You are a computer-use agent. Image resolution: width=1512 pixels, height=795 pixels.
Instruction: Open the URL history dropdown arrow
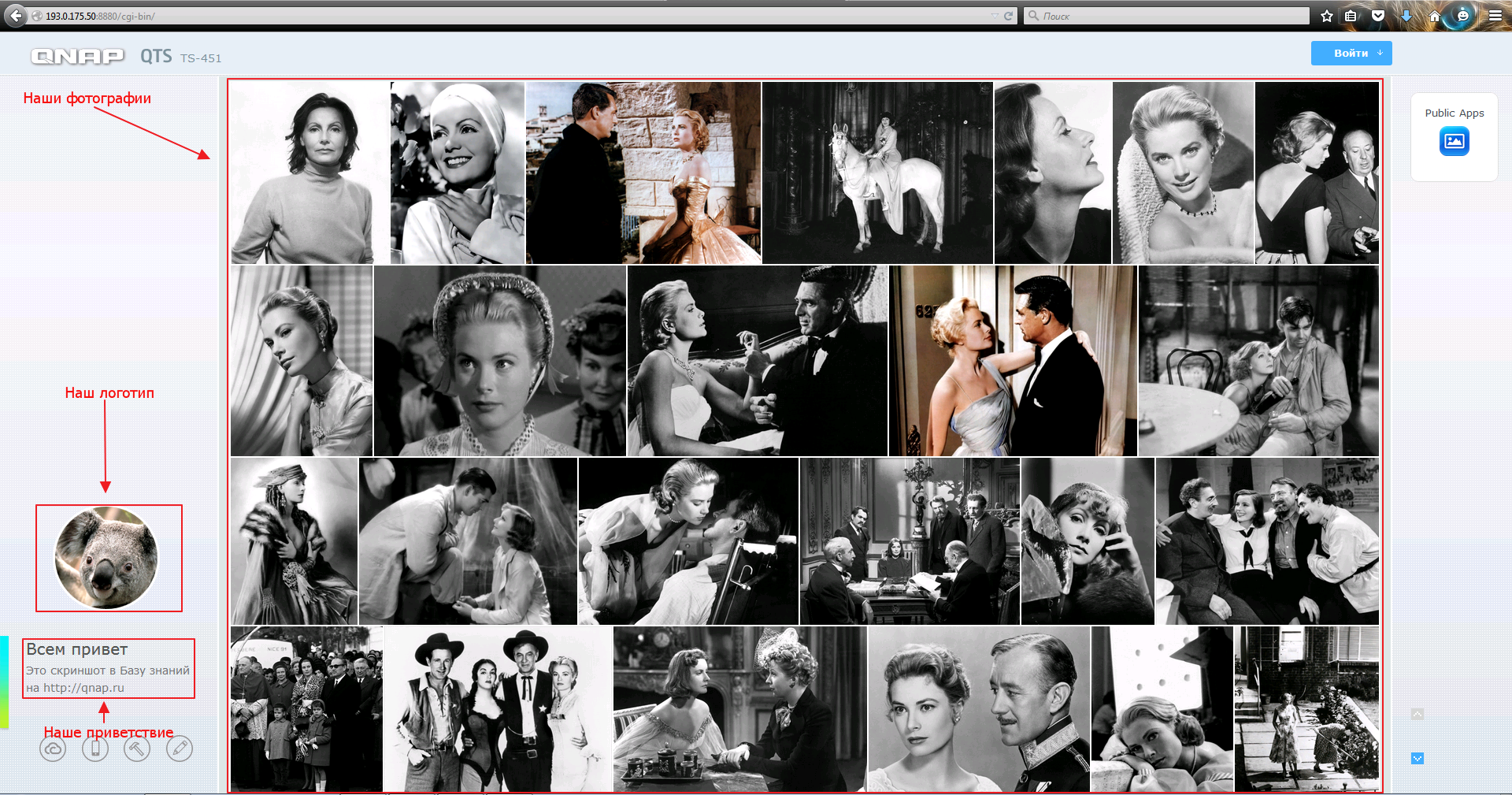click(x=995, y=16)
